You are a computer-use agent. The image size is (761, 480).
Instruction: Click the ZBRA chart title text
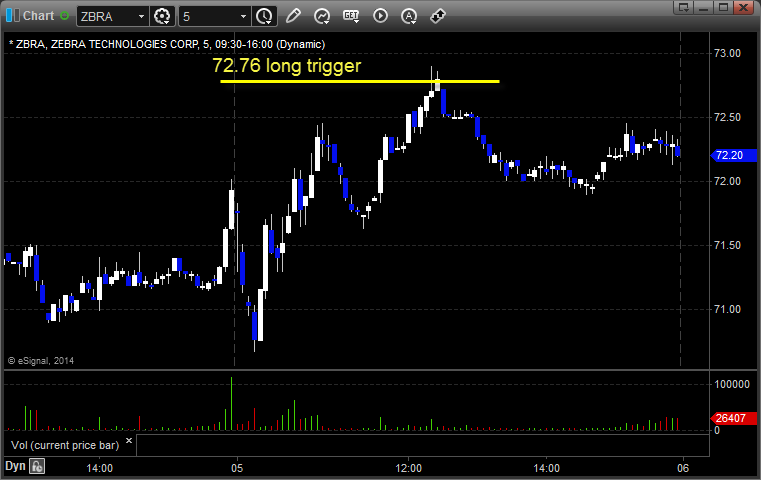pos(167,44)
